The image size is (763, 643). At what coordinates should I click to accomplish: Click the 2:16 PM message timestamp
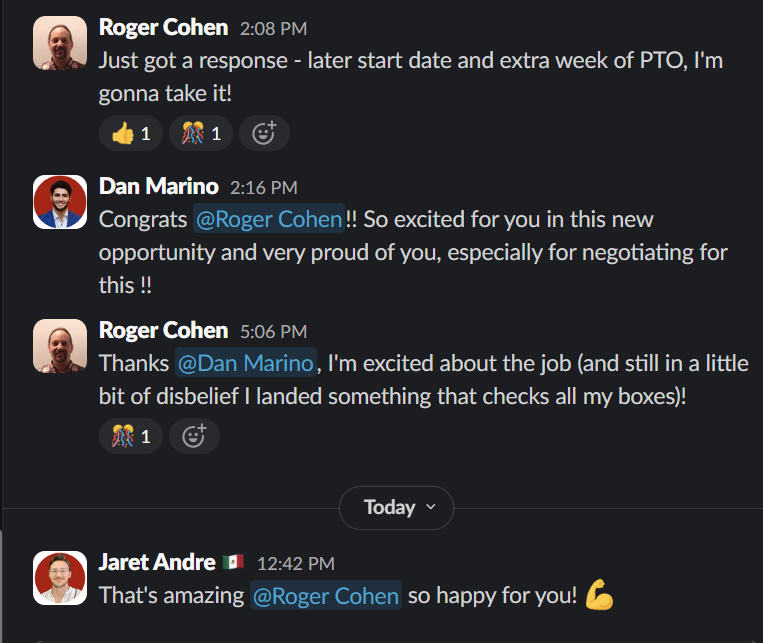264,188
